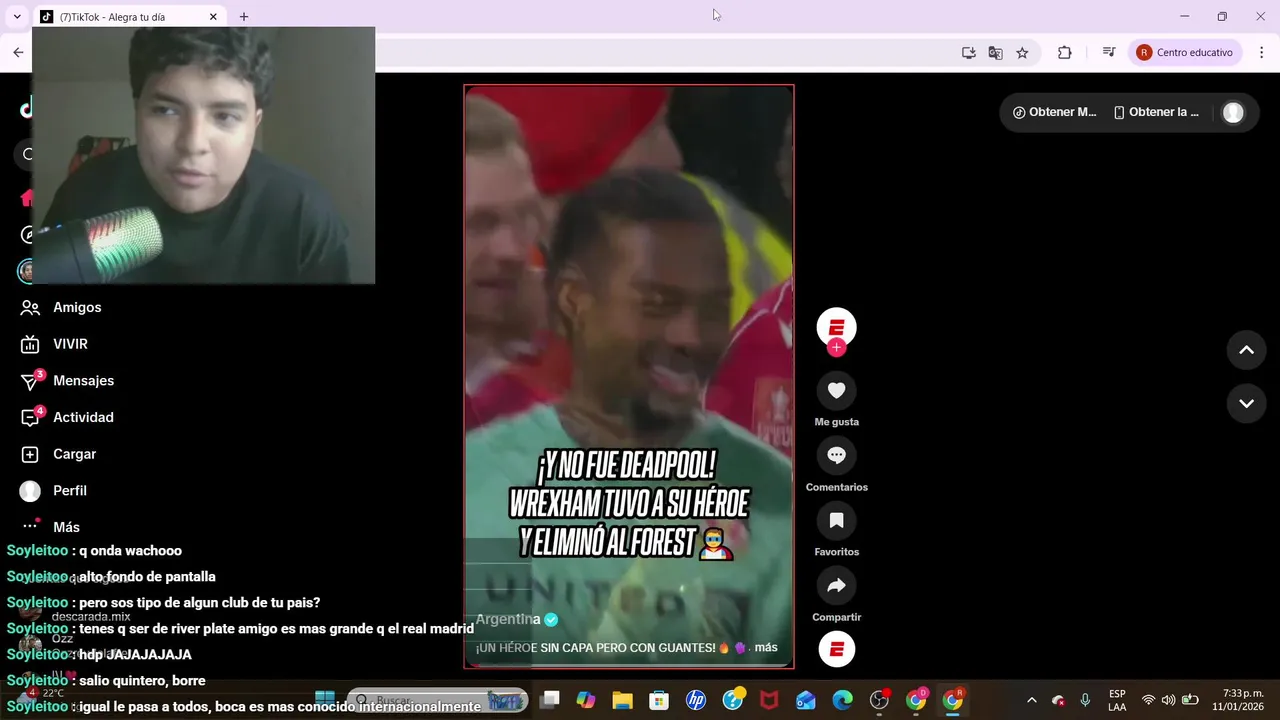This screenshot has height=720, width=1280.
Task: Share the video via Compartir arrow
Action: pos(837,586)
